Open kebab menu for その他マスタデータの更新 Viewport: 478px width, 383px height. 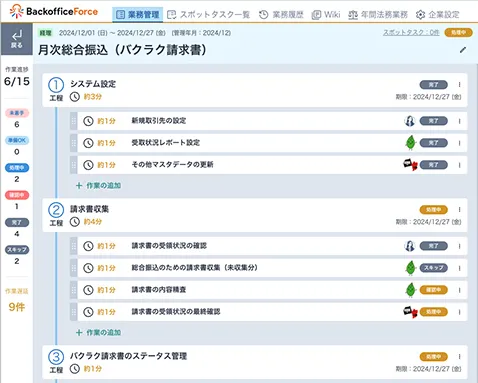(x=459, y=165)
